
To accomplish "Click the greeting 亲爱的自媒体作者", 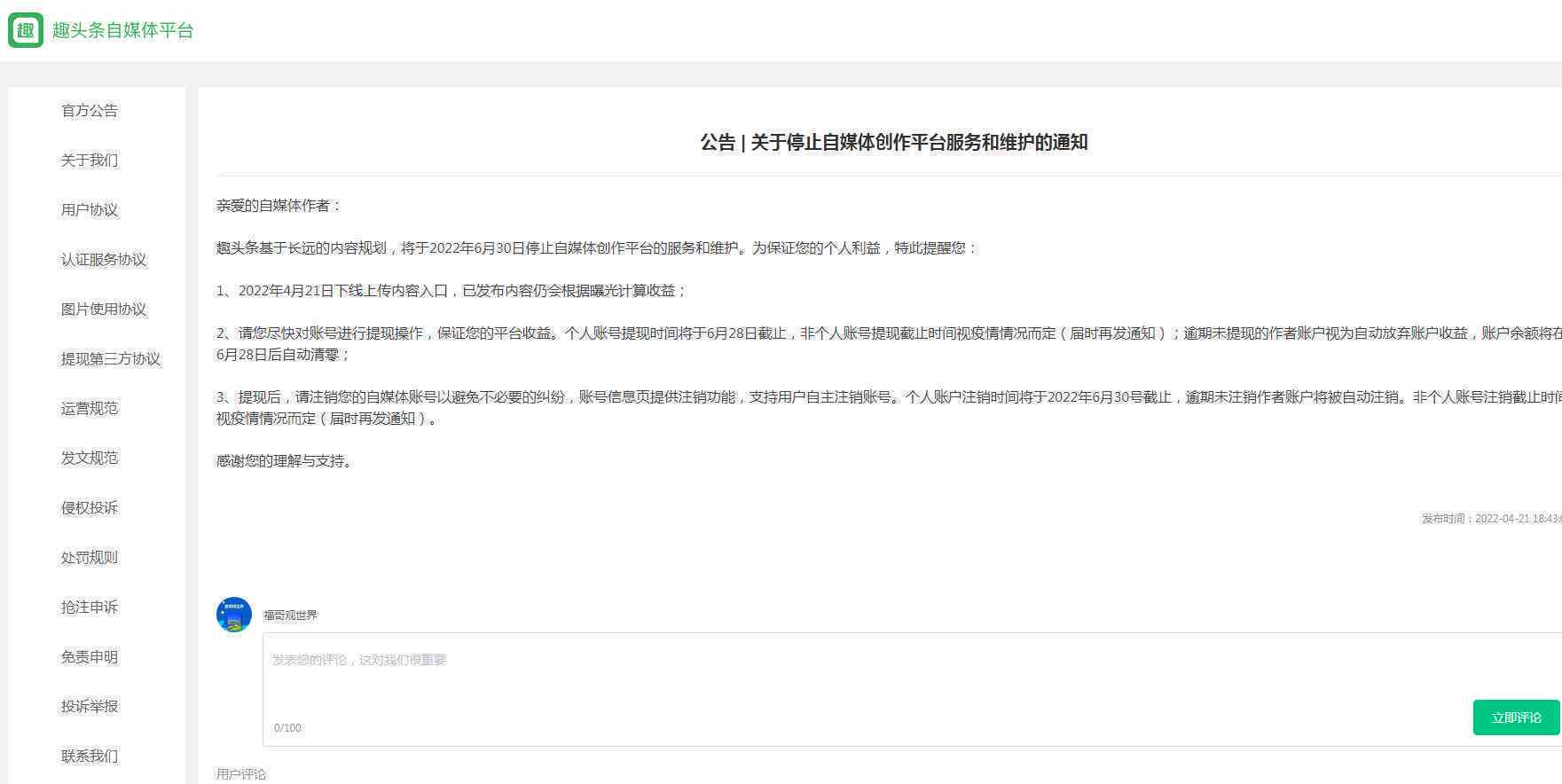I will [279, 206].
